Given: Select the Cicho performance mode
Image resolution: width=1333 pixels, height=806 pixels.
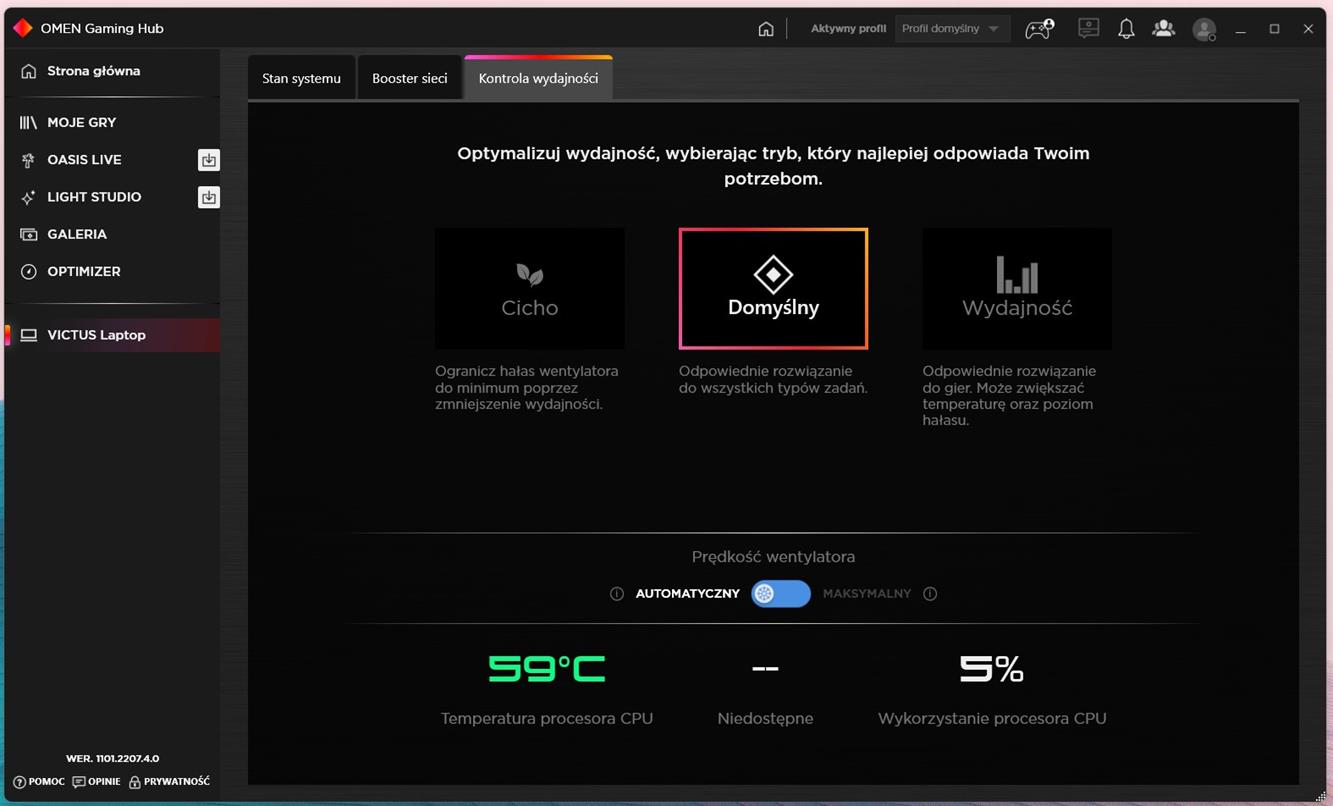Looking at the screenshot, I should point(529,289).
